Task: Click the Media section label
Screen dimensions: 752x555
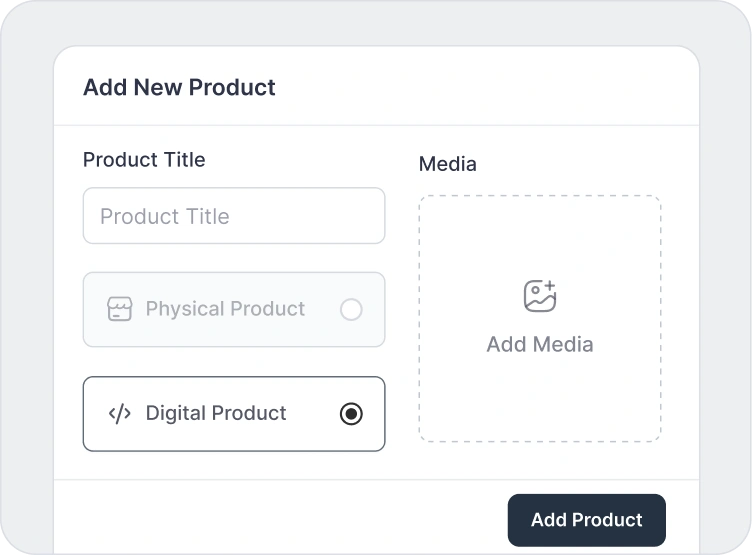Action: tap(448, 164)
